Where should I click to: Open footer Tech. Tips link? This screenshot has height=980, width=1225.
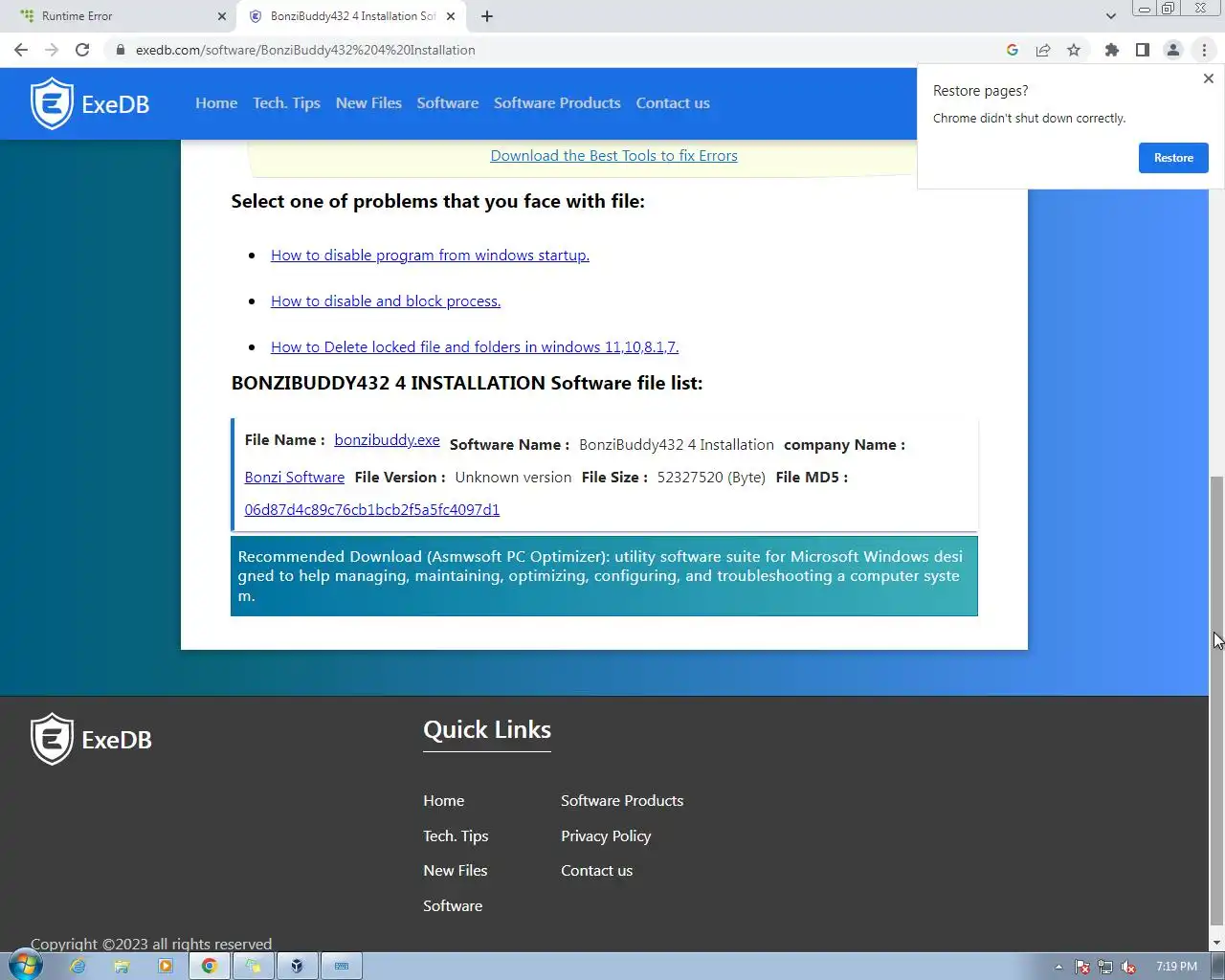click(x=456, y=836)
